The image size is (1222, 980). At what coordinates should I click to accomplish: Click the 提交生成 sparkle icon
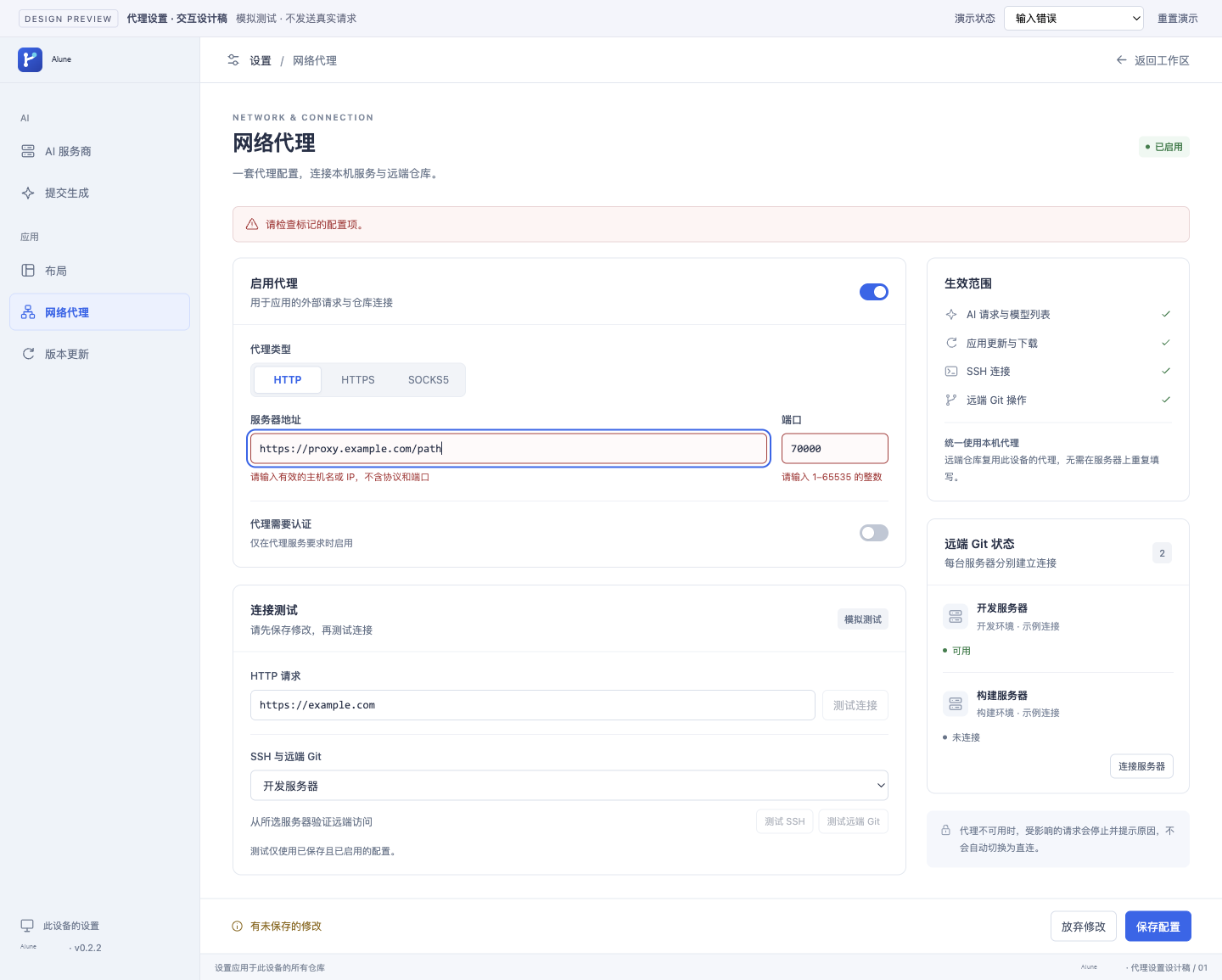pos(28,193)
